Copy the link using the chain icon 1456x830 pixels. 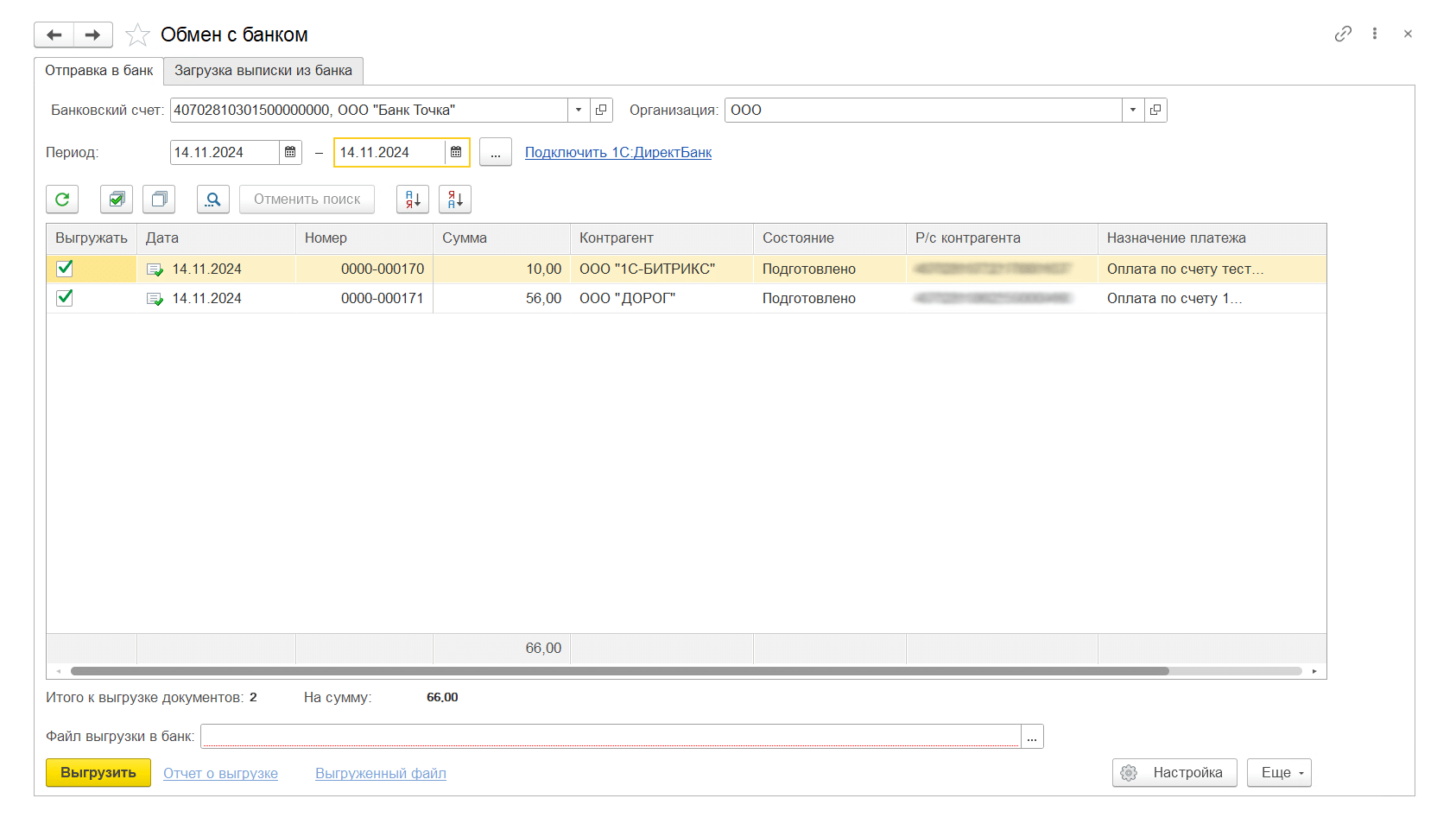[x=1343, y=34]
